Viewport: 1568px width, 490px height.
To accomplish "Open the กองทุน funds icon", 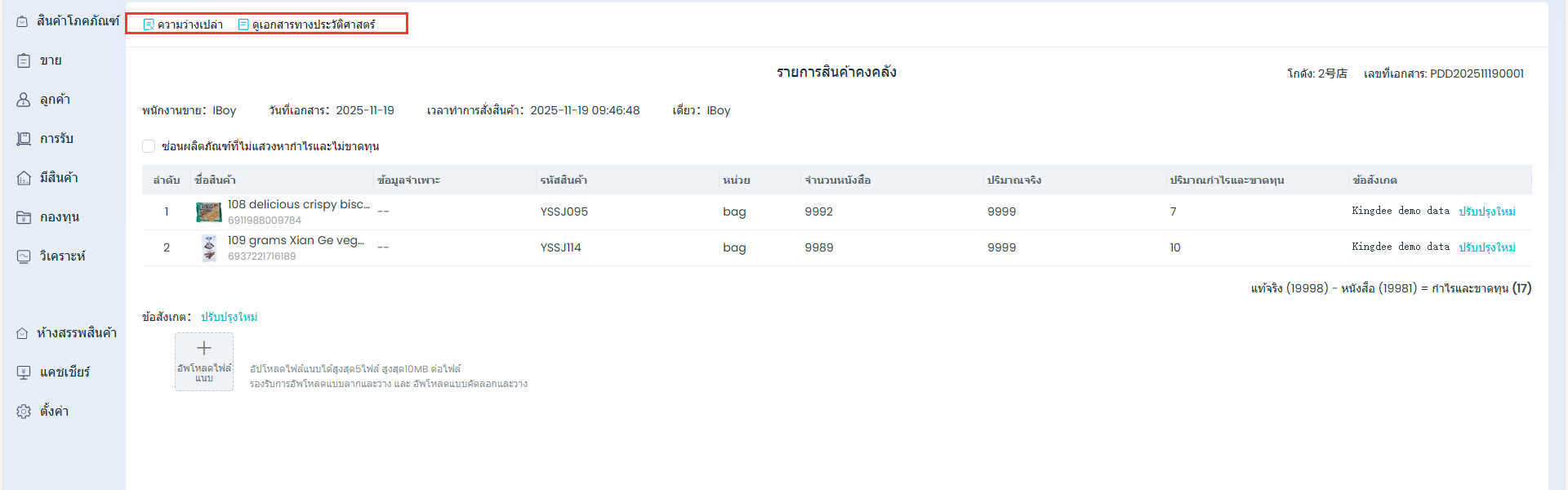I will (24, 217).
